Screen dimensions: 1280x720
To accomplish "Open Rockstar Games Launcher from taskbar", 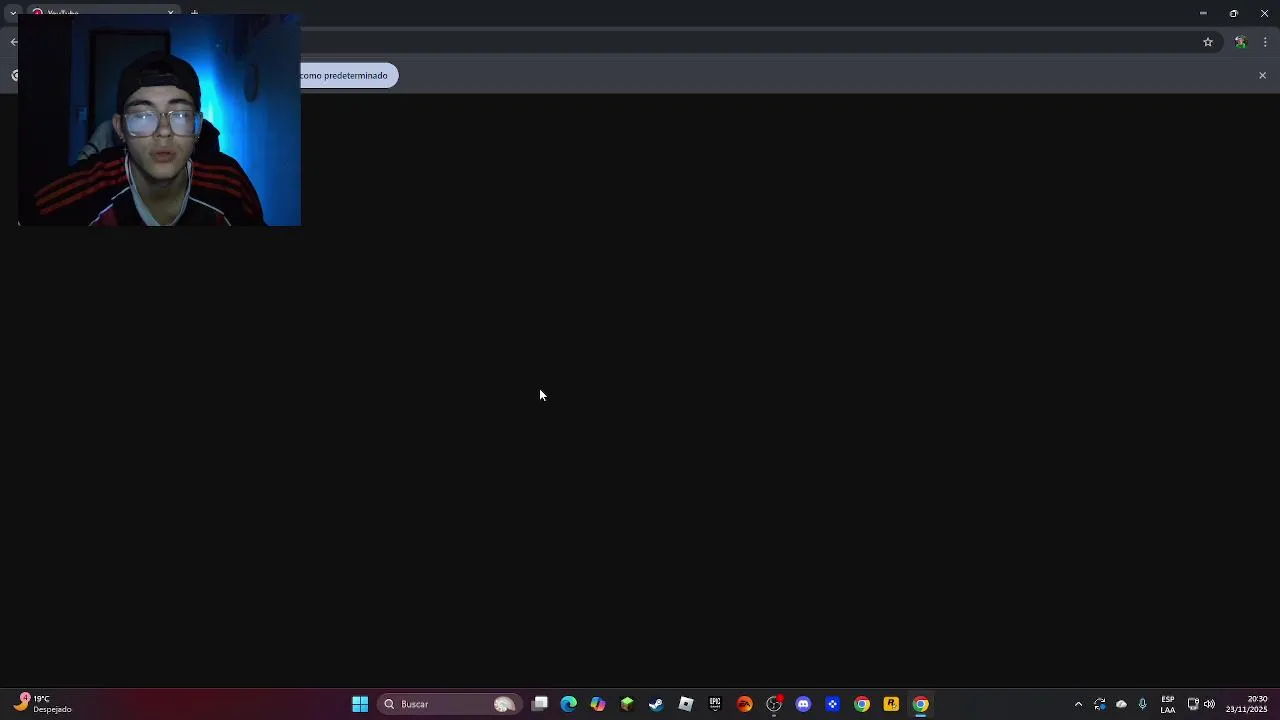I will 891,704.
